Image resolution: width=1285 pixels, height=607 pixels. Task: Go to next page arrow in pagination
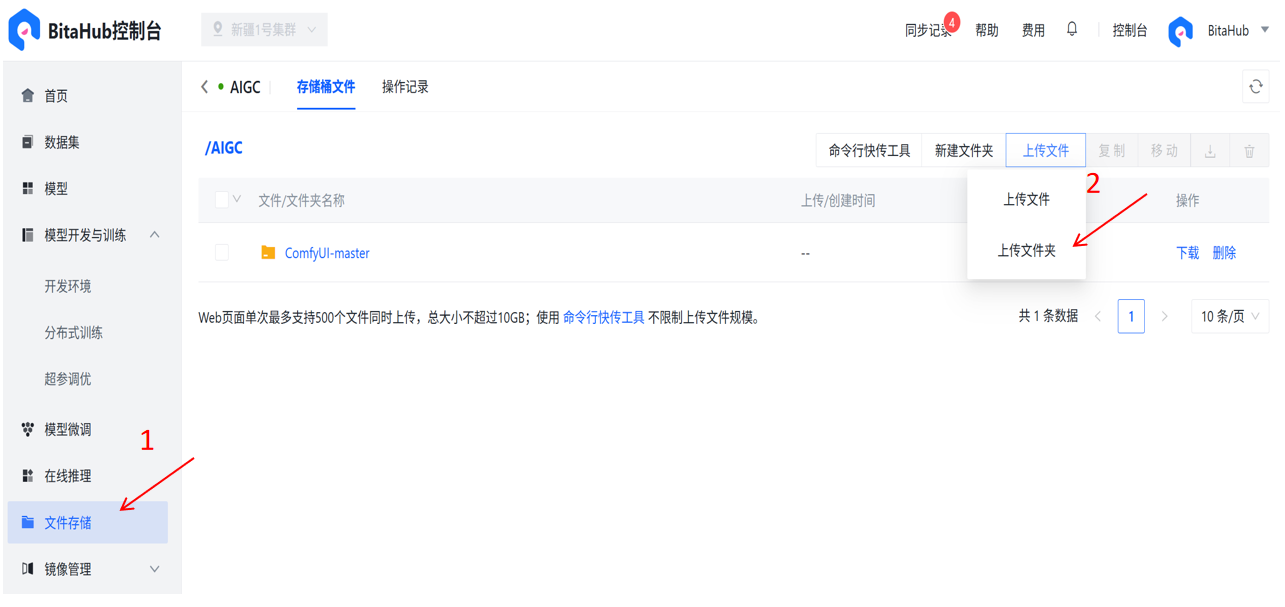[1164, 316]
